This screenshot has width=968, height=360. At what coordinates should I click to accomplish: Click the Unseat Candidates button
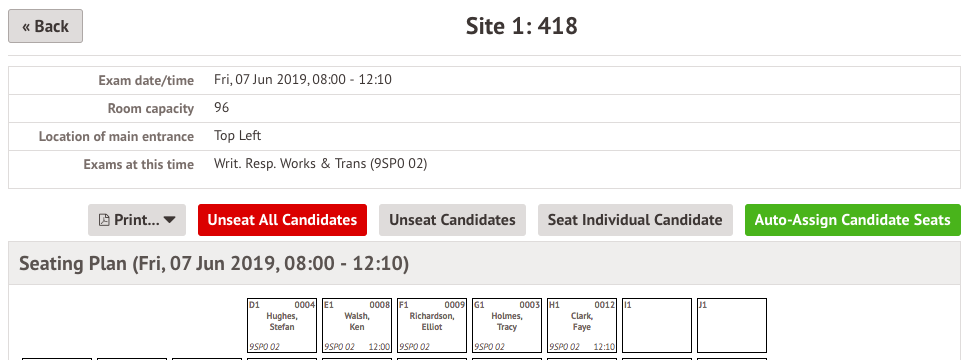[452, 220]
